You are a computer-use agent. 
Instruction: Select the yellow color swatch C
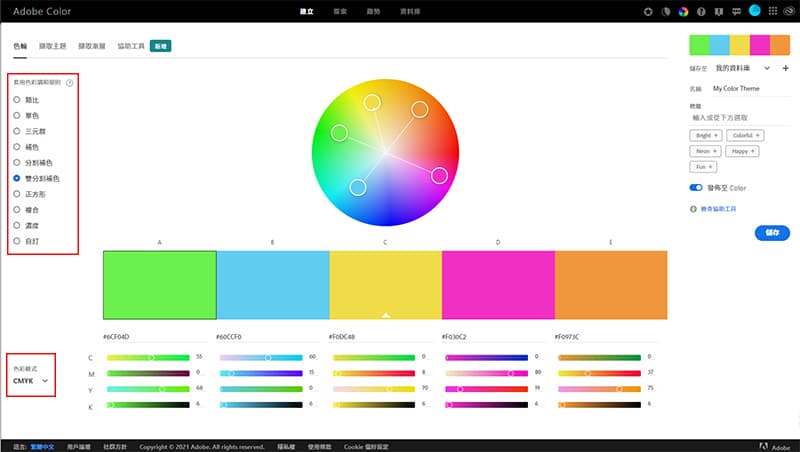click(386, 285)
